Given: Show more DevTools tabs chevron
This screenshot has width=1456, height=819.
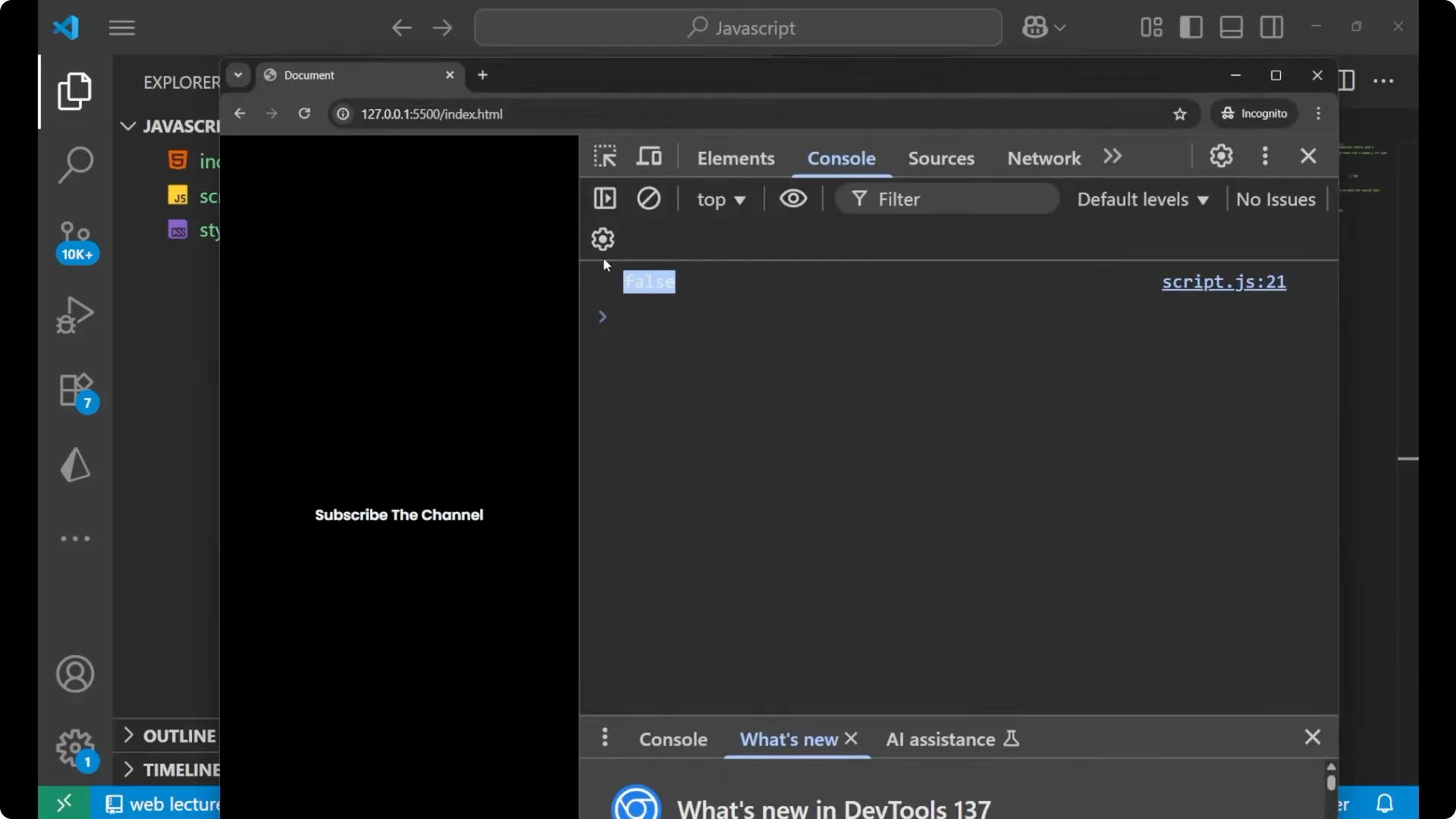Looking at the screenshot, I should [1112, 156].
